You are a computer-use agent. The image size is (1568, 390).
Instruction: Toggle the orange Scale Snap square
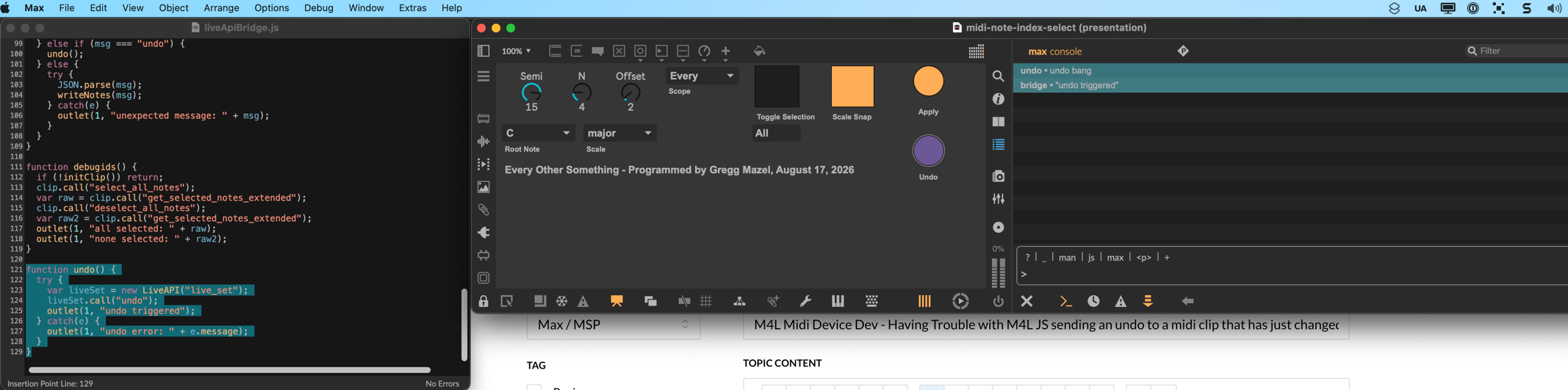852,86
